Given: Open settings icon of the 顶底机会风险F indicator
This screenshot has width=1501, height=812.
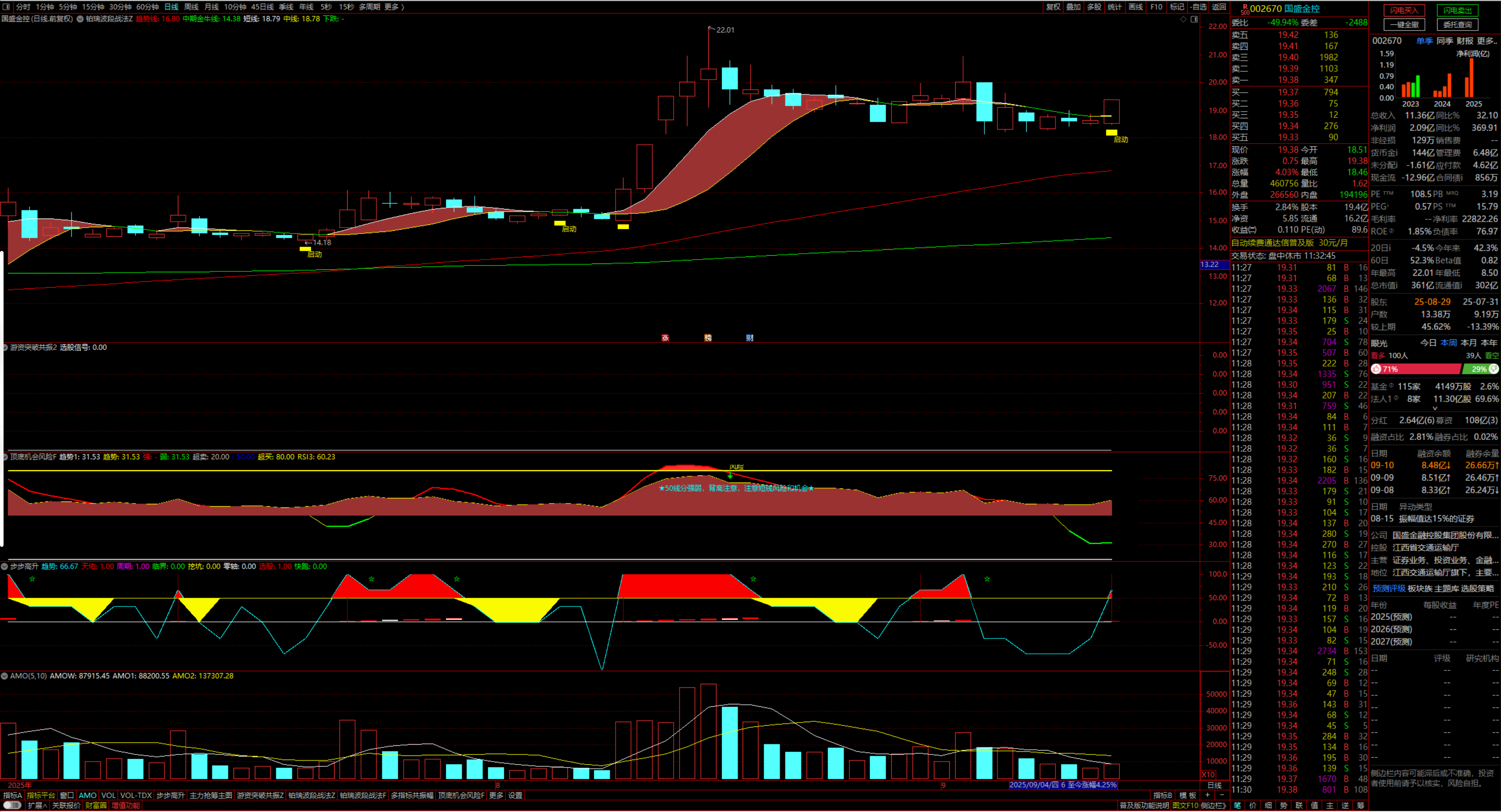Looking at the screenshot, I should pyautogui.click(x=5, y=457).
